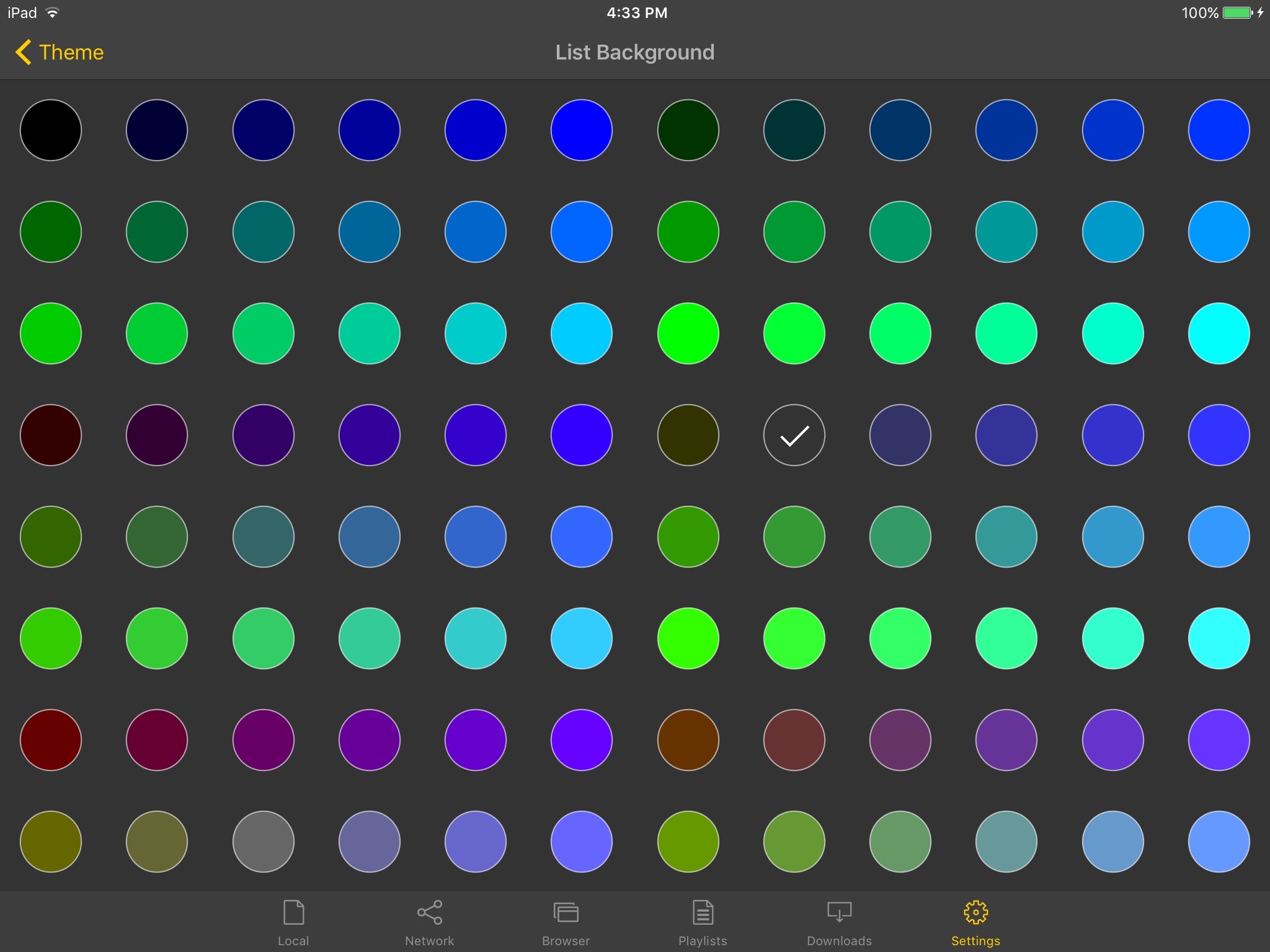Image resolution: width=1270 pixels, height=952 pixels.
Task: Pick the currently checked dark gray swatch
Action: tap(794, 435)
